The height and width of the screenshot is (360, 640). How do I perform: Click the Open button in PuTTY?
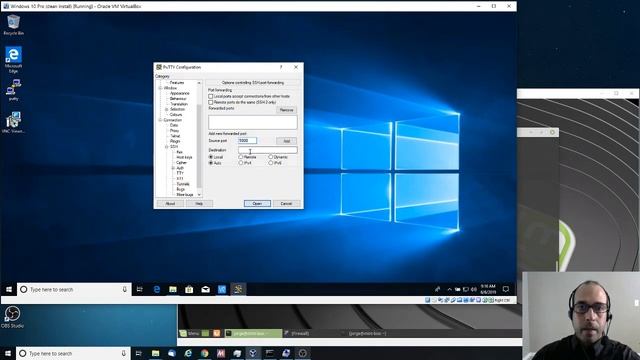click(x=257, y=203)
